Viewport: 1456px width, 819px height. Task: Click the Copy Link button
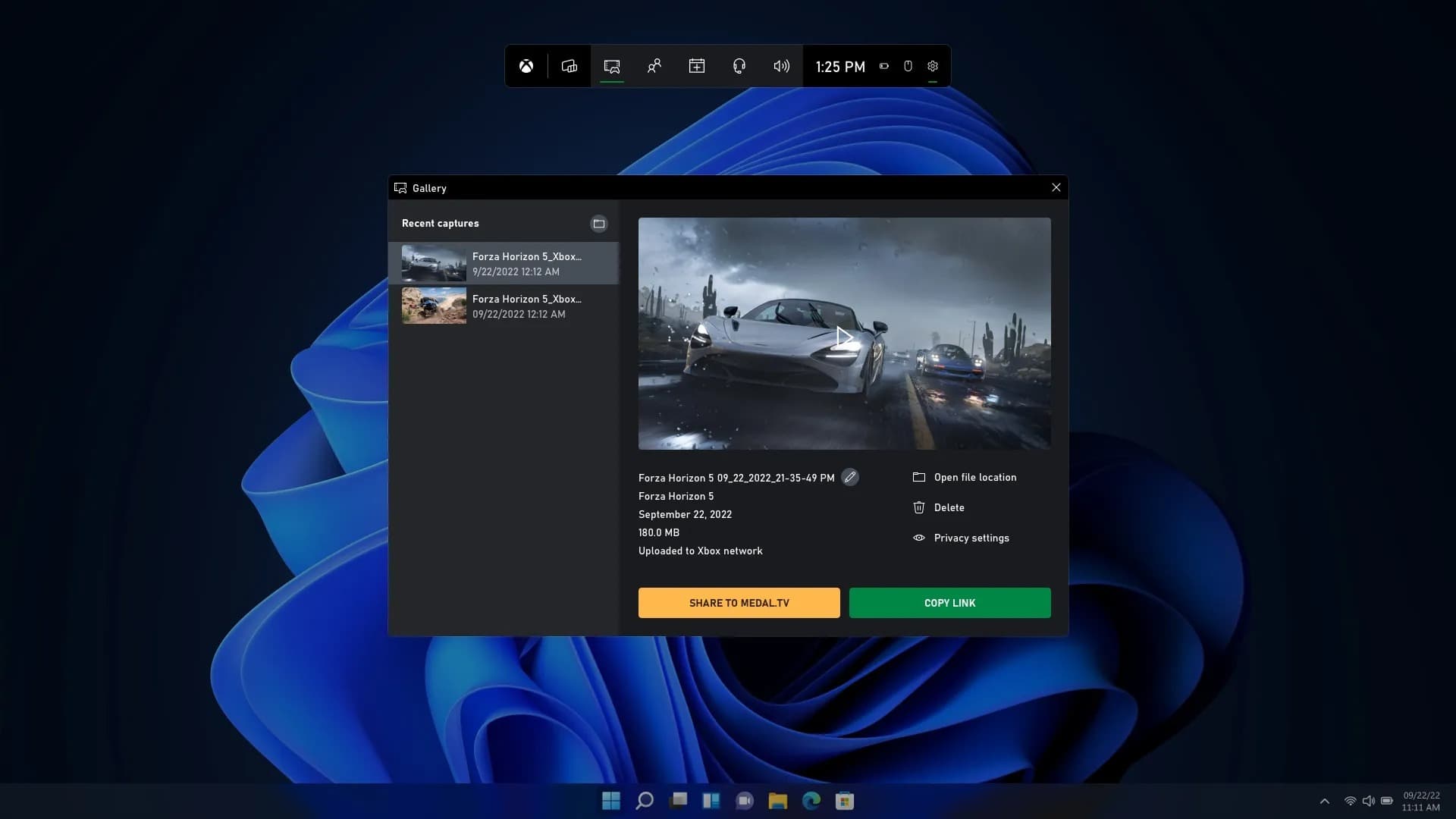949,603
